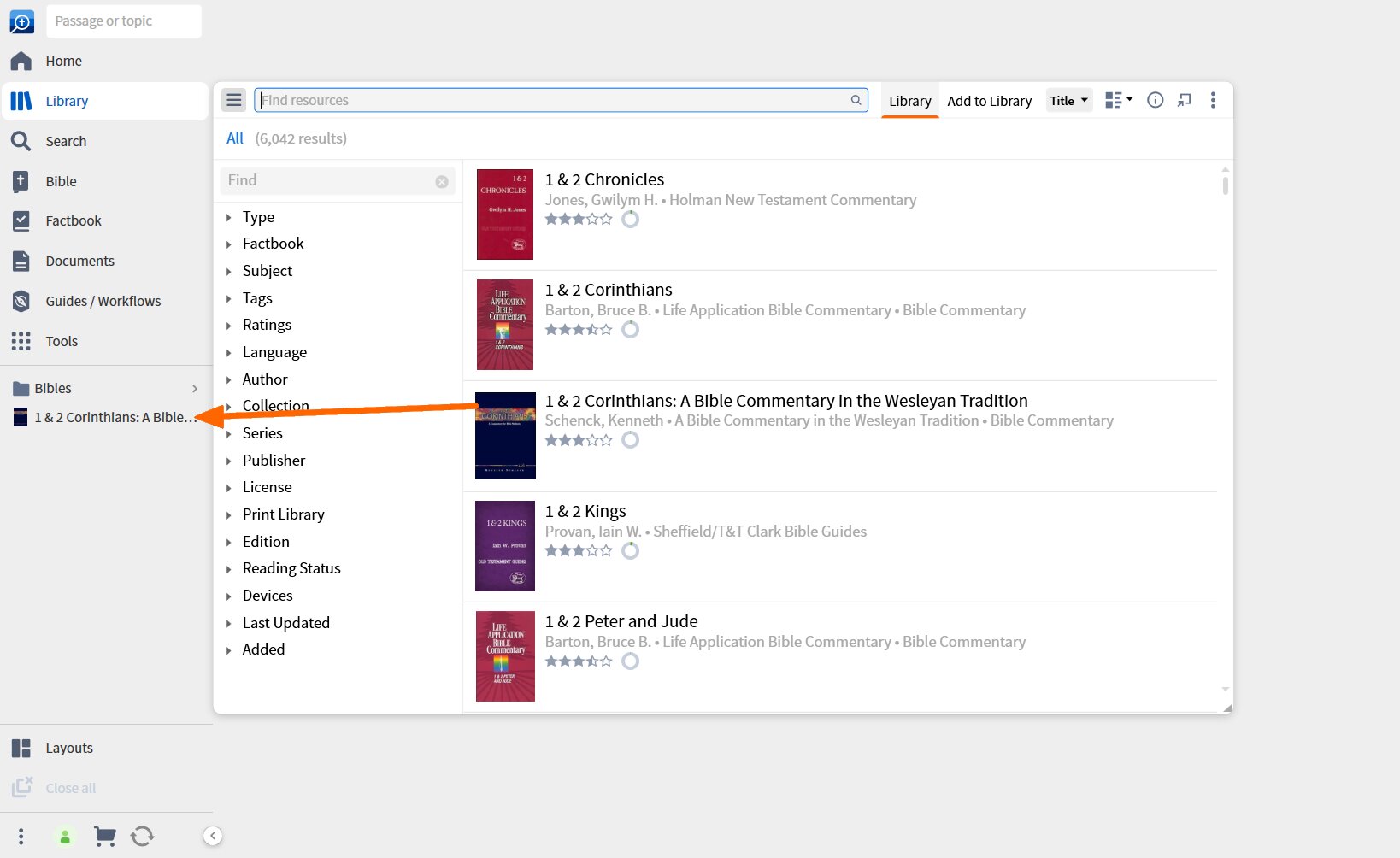Image resolution: width=1400 pixels, height=858 pixels.
Task: Open the Layouts panel
Action: (x=105, y=748)
